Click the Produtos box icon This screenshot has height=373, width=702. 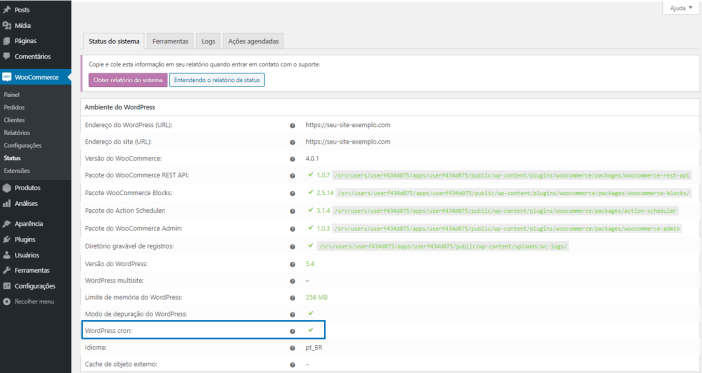click(7, 188)
